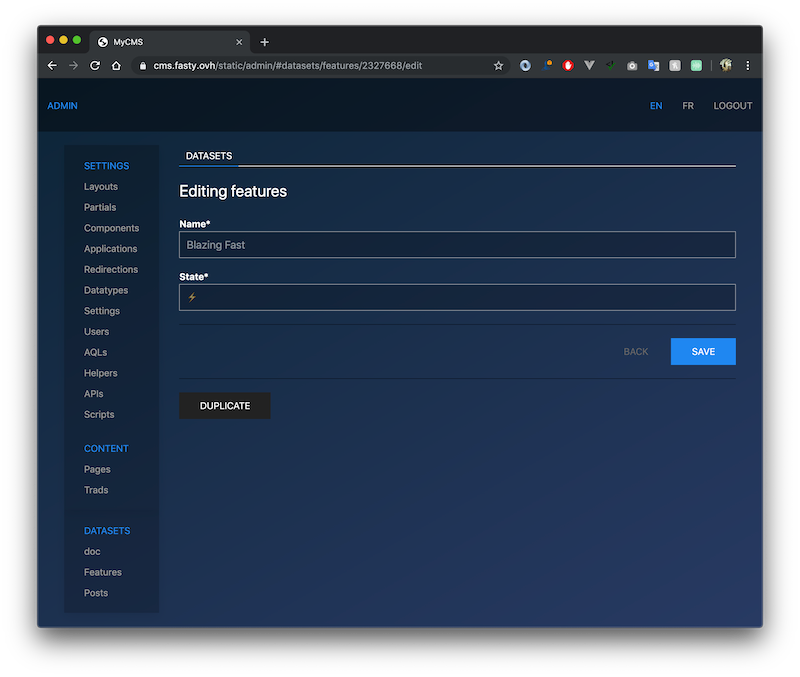Screen dimensions: 800x677
Task: Switch to the DATASETS tab
Action: 209,156
